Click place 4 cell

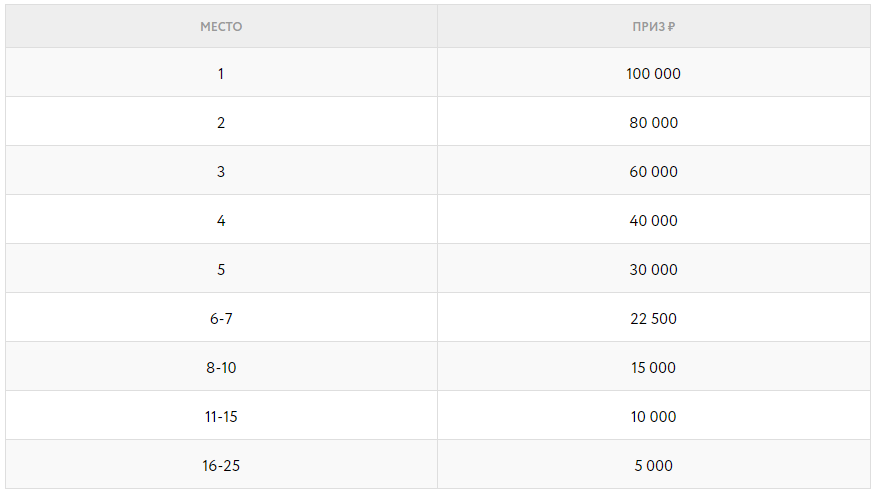pyautogui.click(x=221, y=221)
